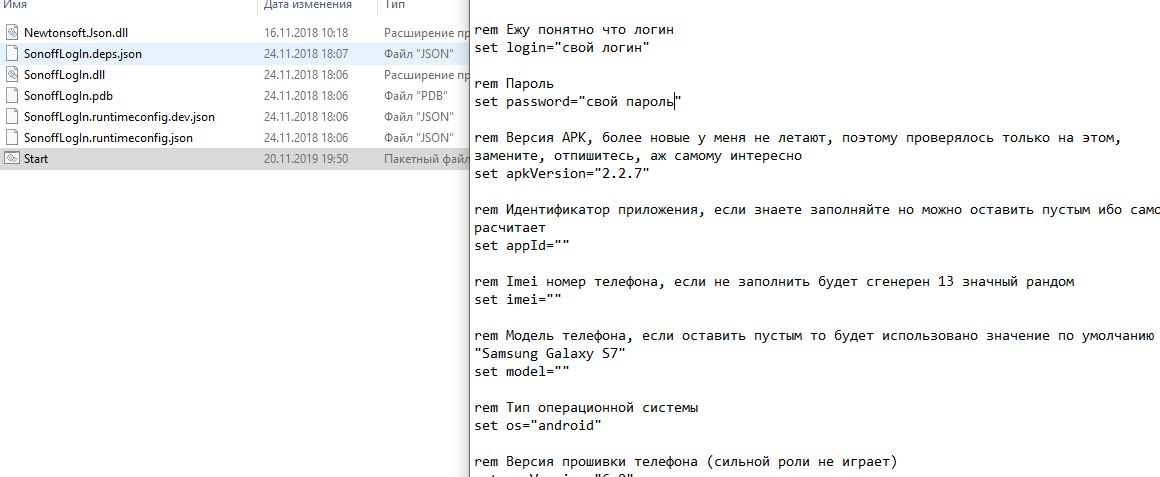Click the line set appId=""
Viewport: 1160px width, 477px height.
coord(522,246)
